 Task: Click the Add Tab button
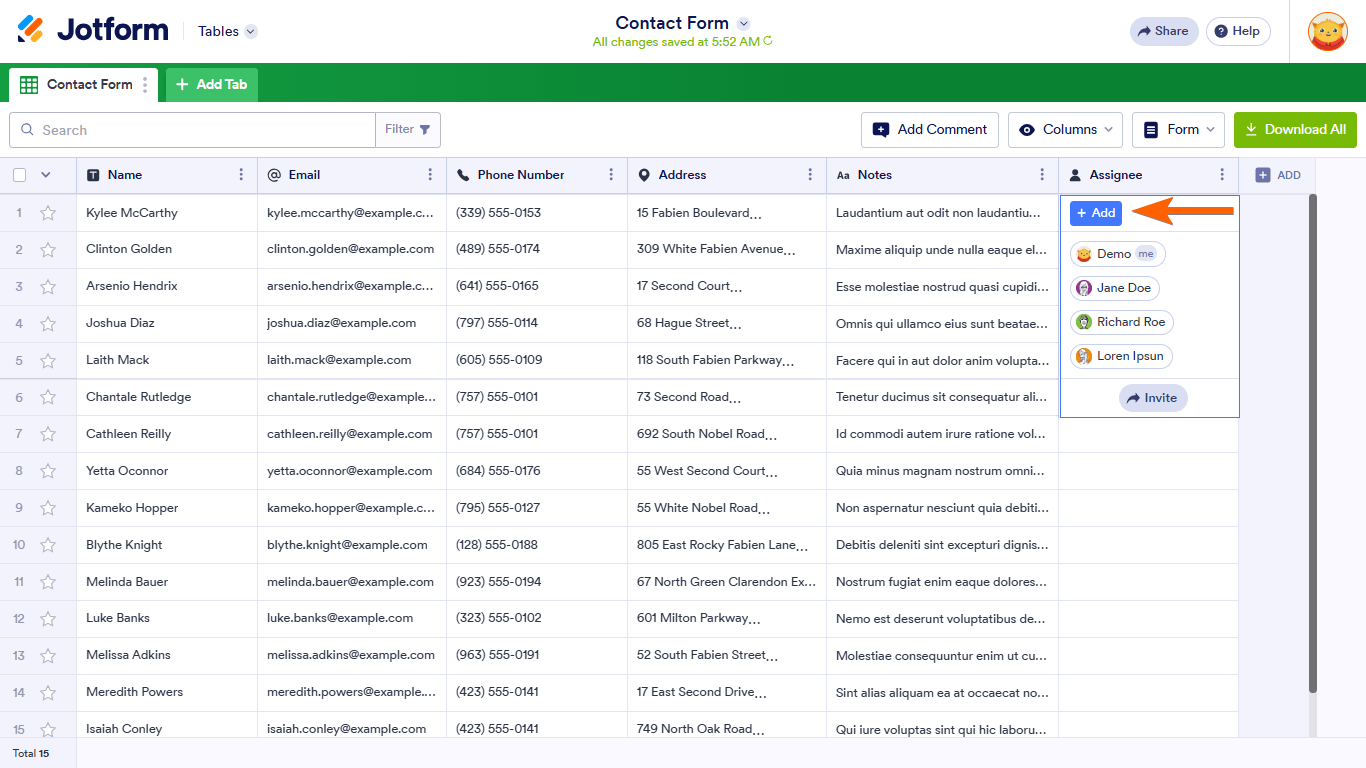(212, 85)
